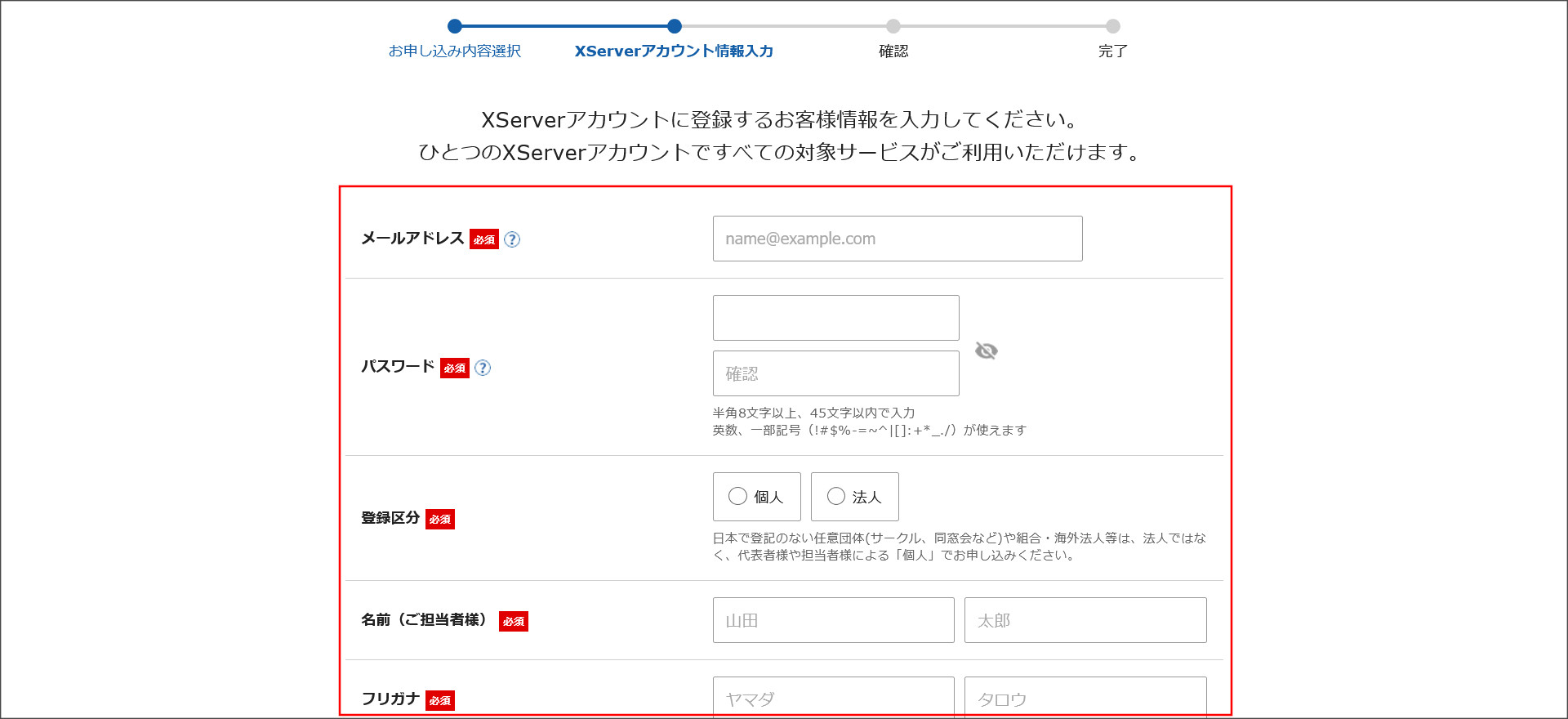Focus the empty password input field

click(835, 318)
